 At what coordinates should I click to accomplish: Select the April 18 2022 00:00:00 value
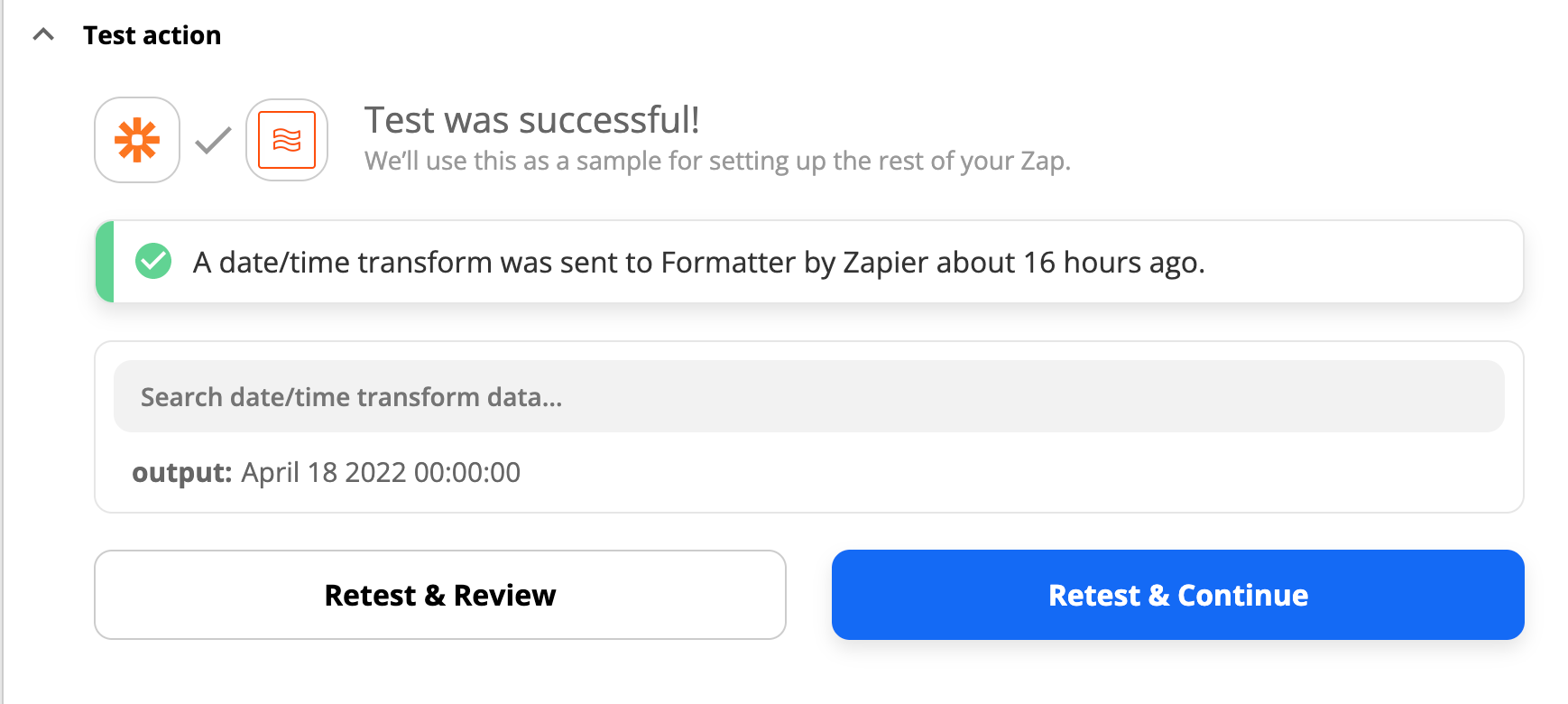(381, 472)
